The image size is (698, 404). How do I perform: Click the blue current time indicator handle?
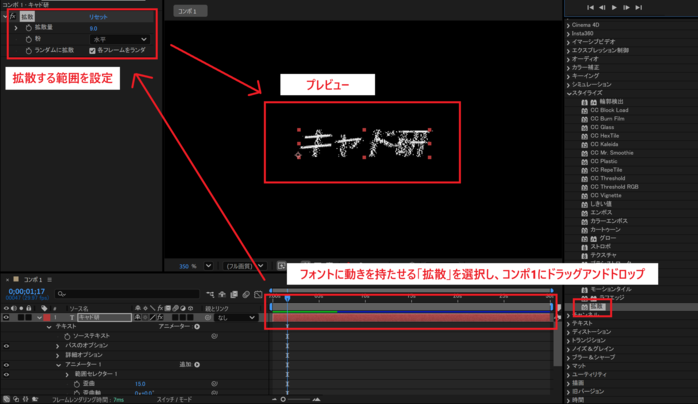pyautogui.click(x=288, y=298)
